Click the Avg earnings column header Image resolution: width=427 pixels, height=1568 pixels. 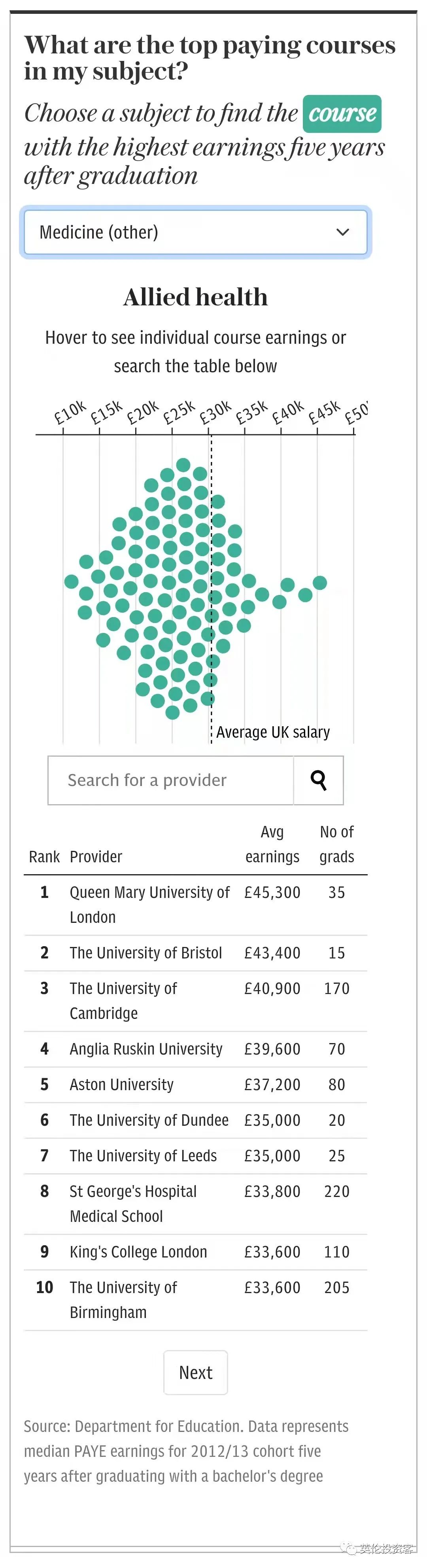[272, 844]
